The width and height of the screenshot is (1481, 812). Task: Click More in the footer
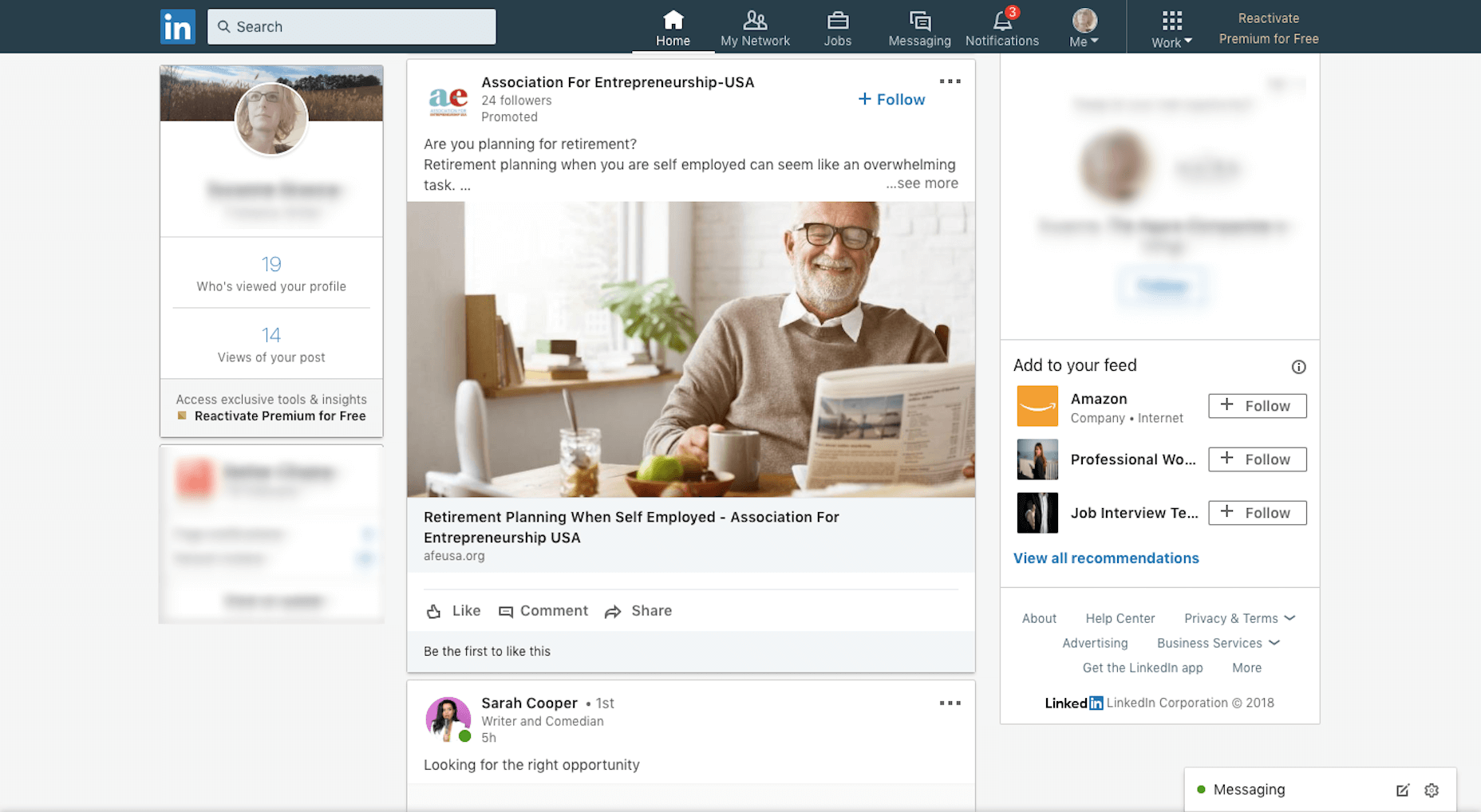pos(1246,668)
